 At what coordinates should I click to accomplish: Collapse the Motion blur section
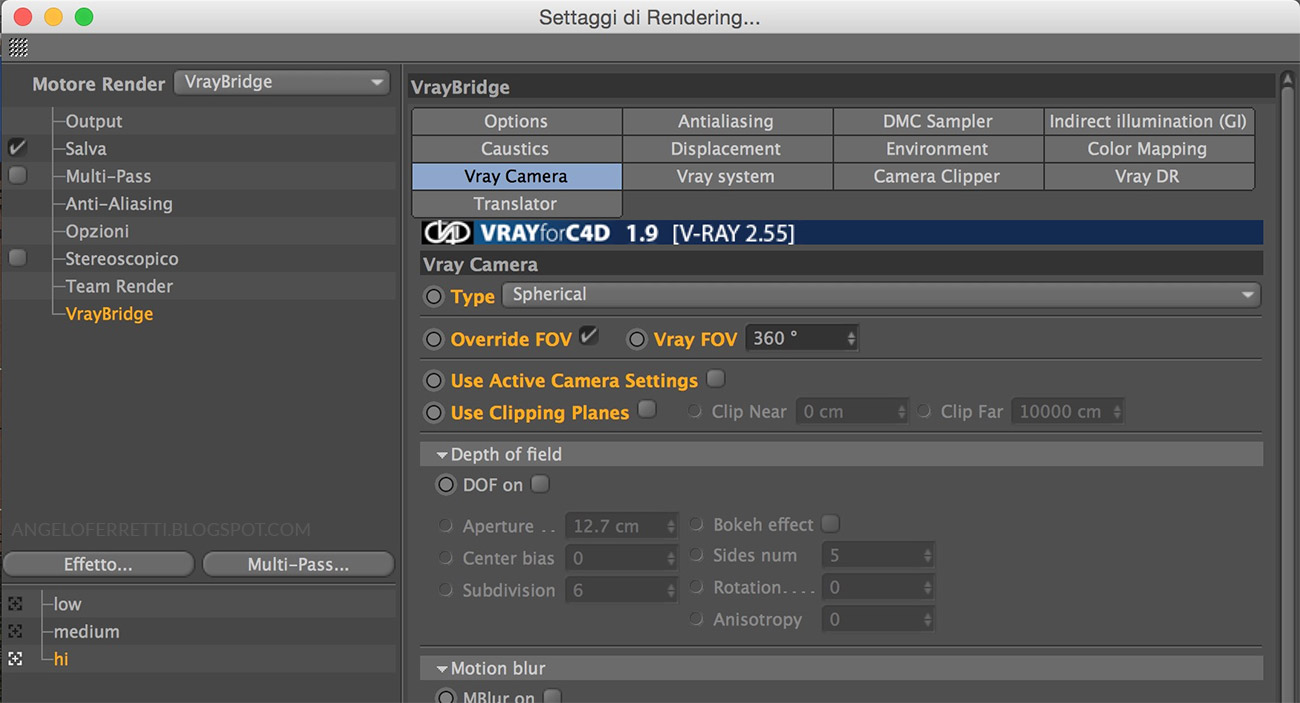[442, 669]
